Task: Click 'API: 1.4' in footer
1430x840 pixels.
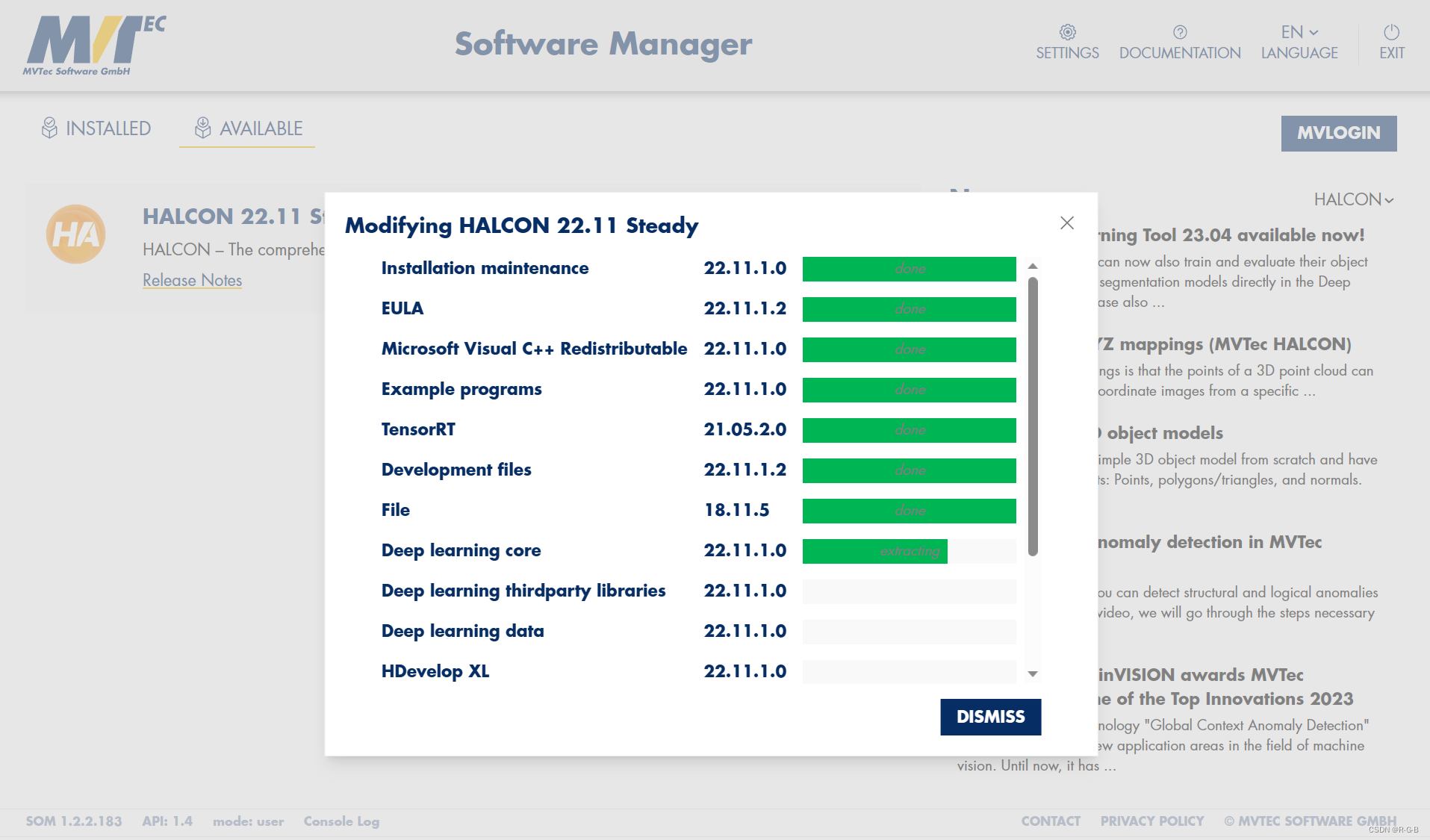Action: coord(167,821)
